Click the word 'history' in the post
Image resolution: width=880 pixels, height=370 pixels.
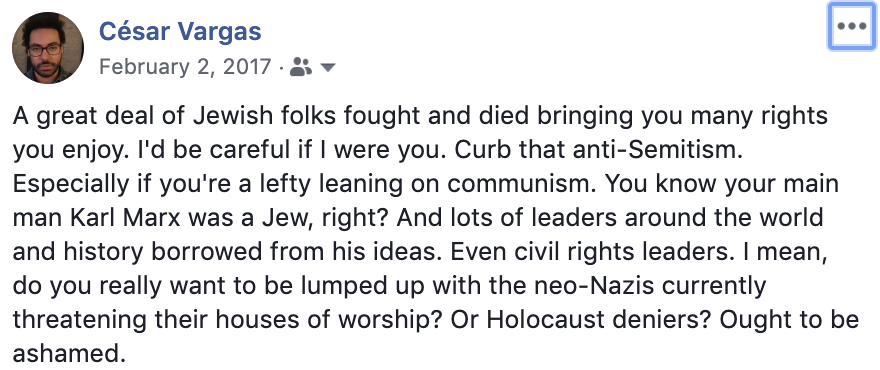pos(103,252)
